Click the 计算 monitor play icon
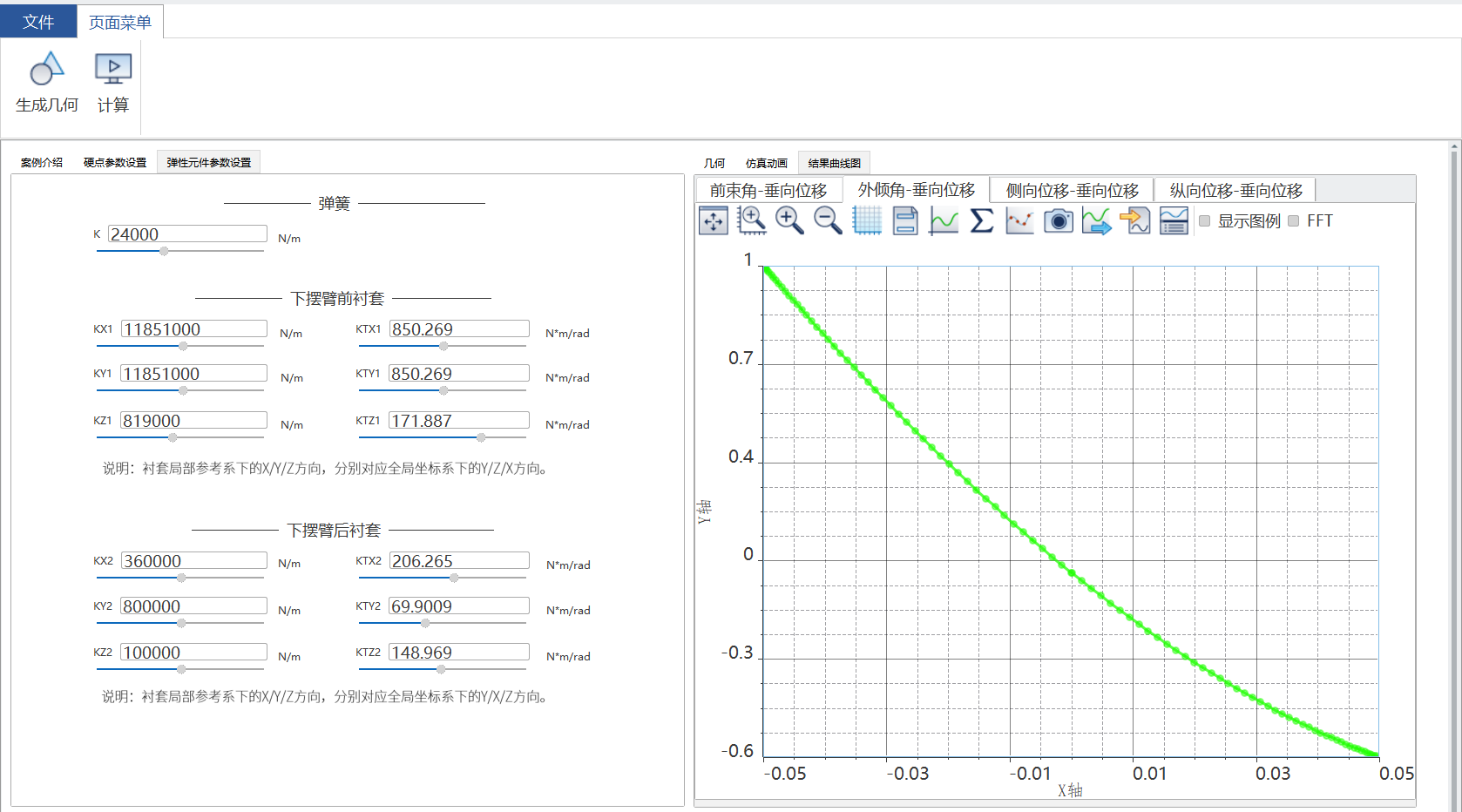 coord(113,69)
